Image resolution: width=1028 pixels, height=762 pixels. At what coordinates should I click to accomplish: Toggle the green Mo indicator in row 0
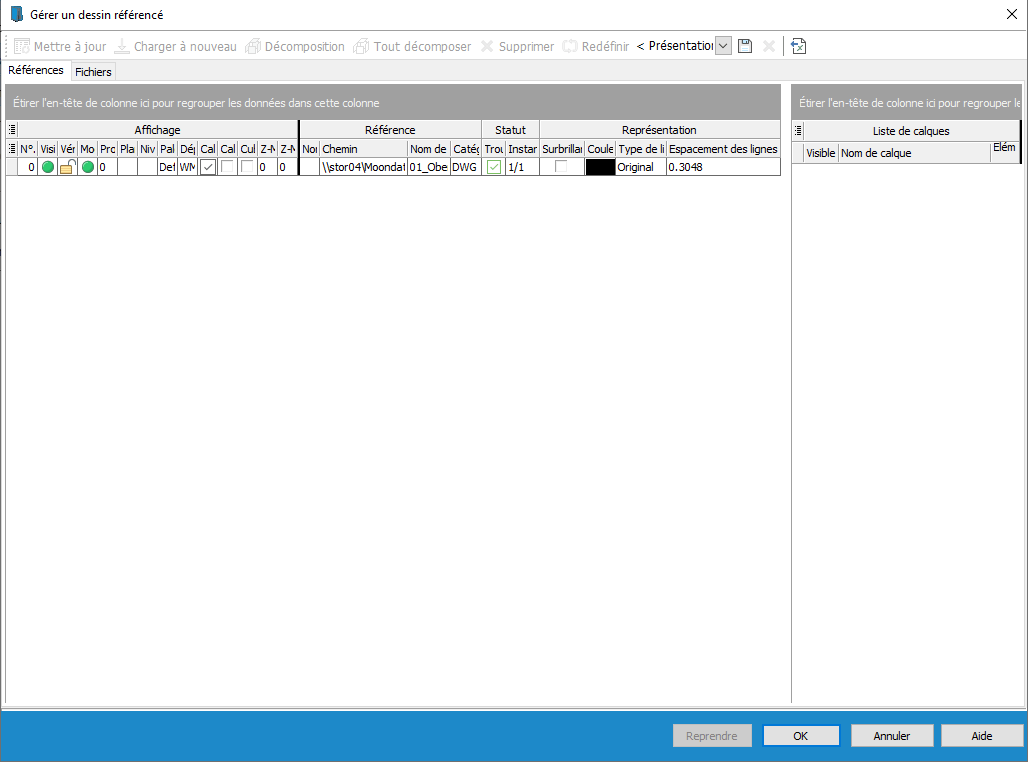pos(88,167)
